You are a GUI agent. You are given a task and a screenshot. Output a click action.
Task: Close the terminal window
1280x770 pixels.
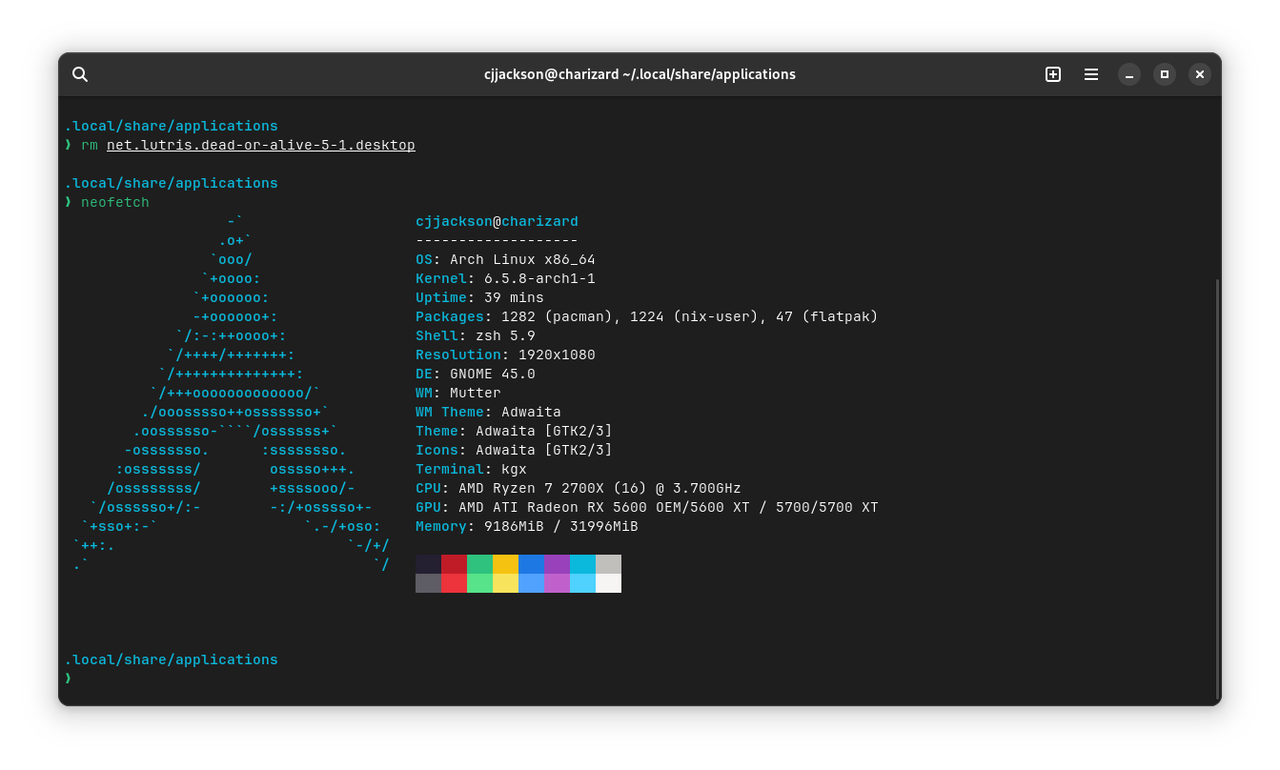pyautogui.click(x=1200, y=74)
